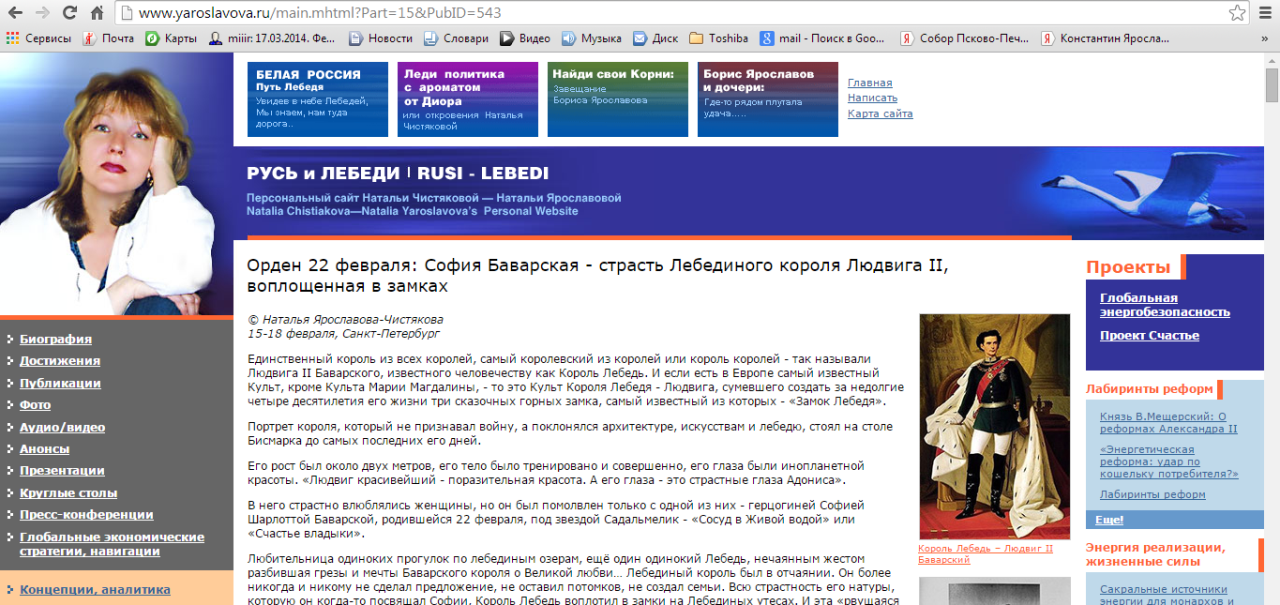Image resolution: width=1280 pixels, height=605 pixels.
Task: Open the Словари bookmark
Action: pos(456,38)
